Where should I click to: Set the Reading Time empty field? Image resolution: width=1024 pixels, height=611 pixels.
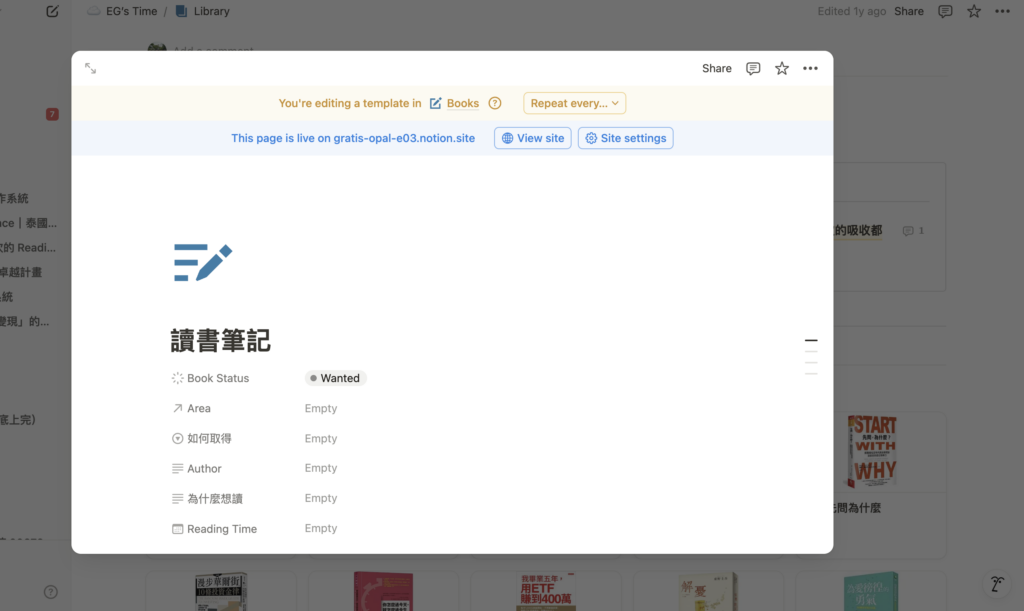click(321, 528)
